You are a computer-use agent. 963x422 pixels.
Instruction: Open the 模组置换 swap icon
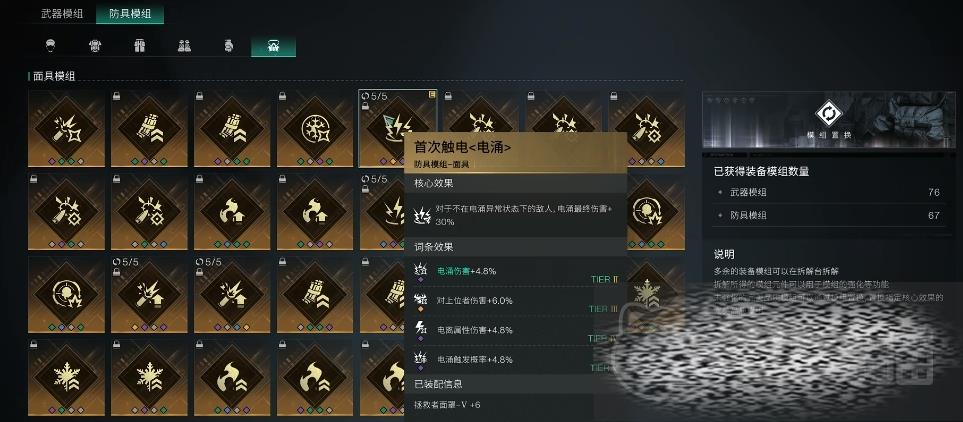[x=828, y=113]
